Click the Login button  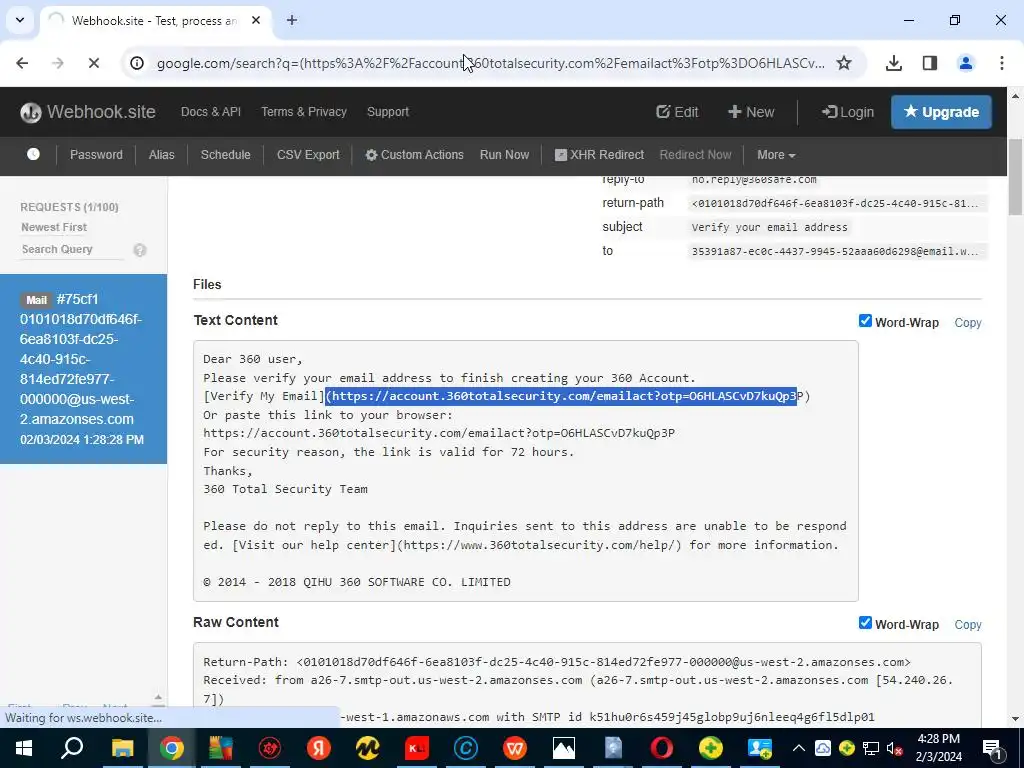[848, 112]
